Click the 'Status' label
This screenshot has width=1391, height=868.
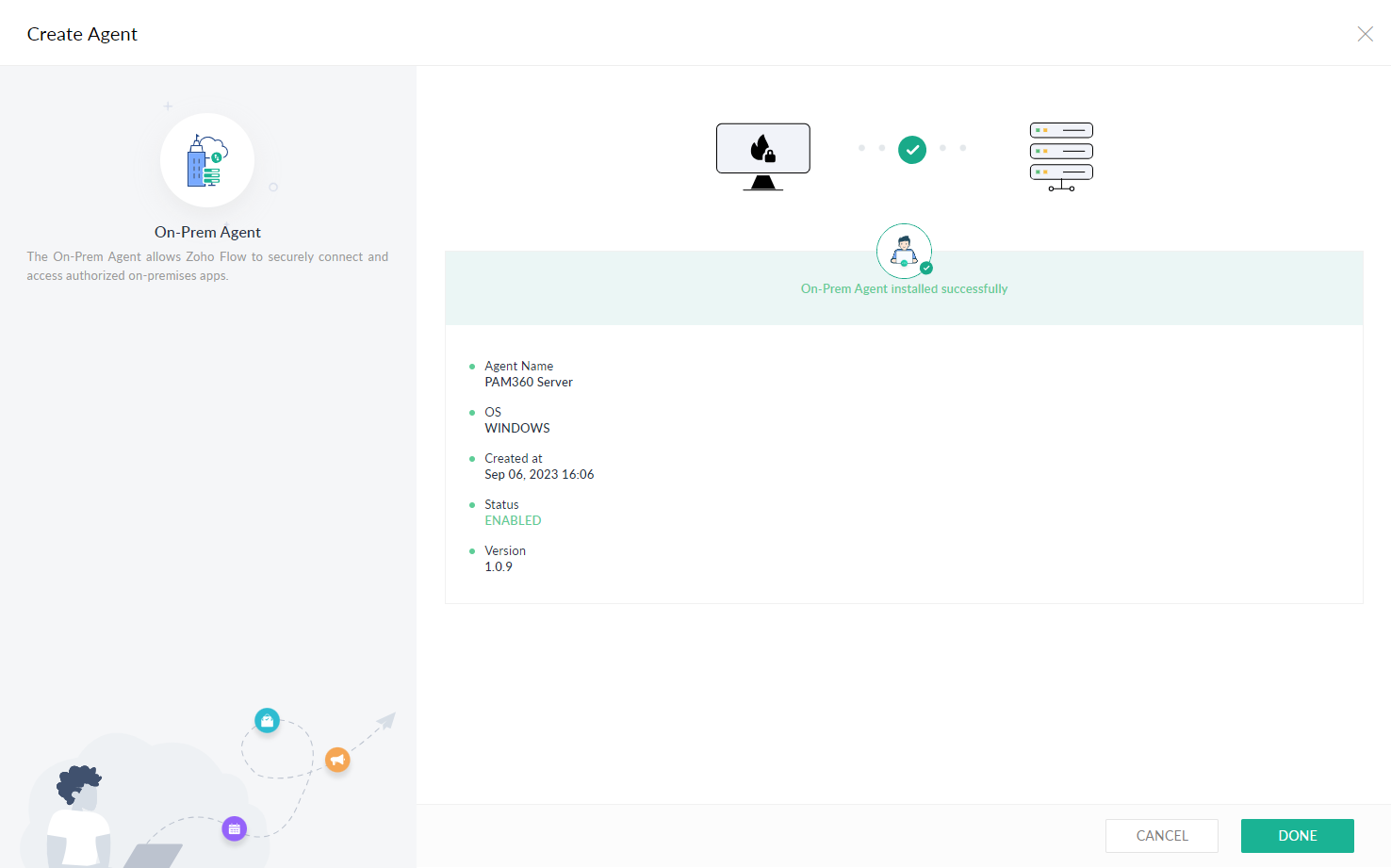click(501, 504)
